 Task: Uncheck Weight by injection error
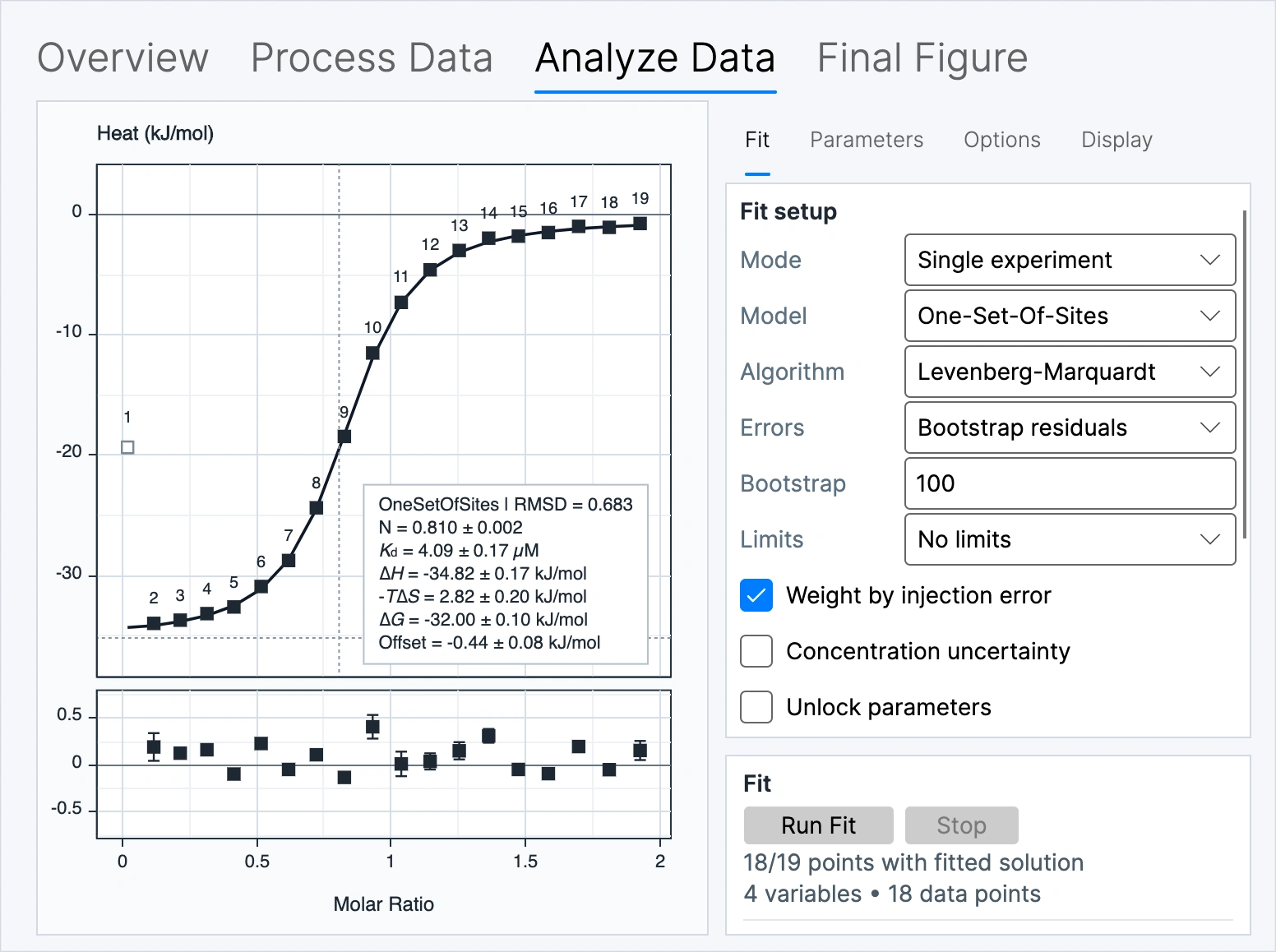click(x=756, y=595)
